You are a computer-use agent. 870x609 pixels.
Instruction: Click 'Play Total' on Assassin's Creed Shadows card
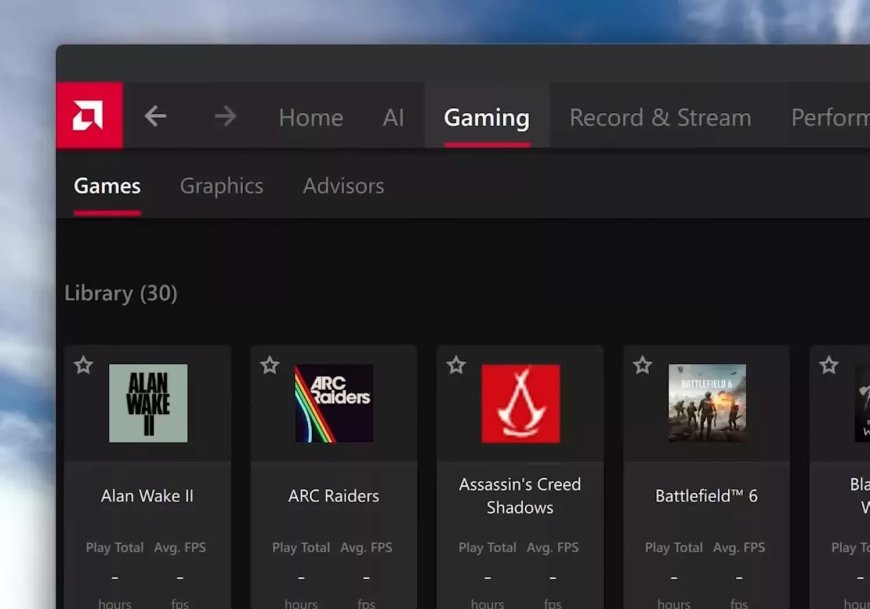(x=487, y=547)
